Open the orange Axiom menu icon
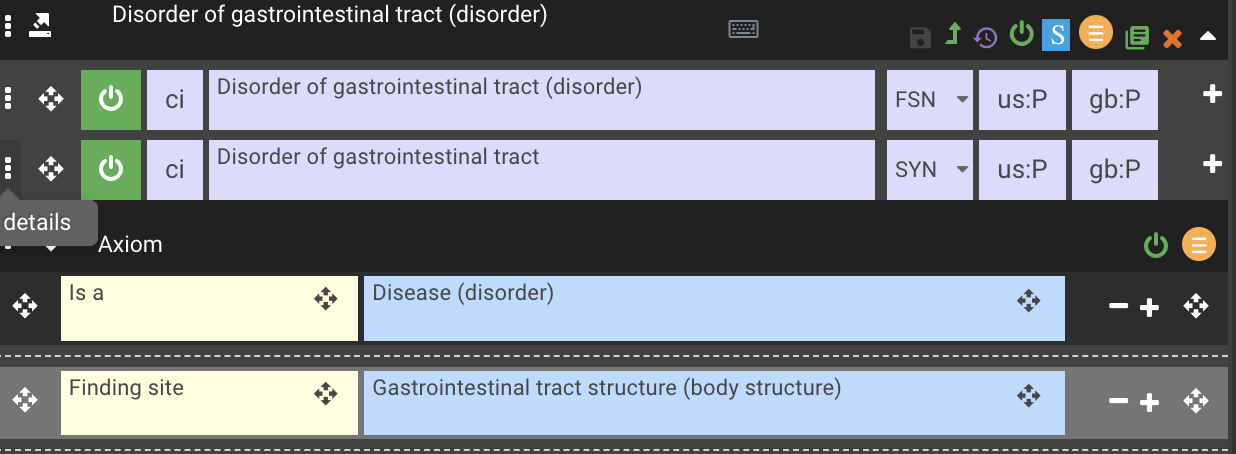The height and width of the screenshot is (454, 1236). point(1199,244)
